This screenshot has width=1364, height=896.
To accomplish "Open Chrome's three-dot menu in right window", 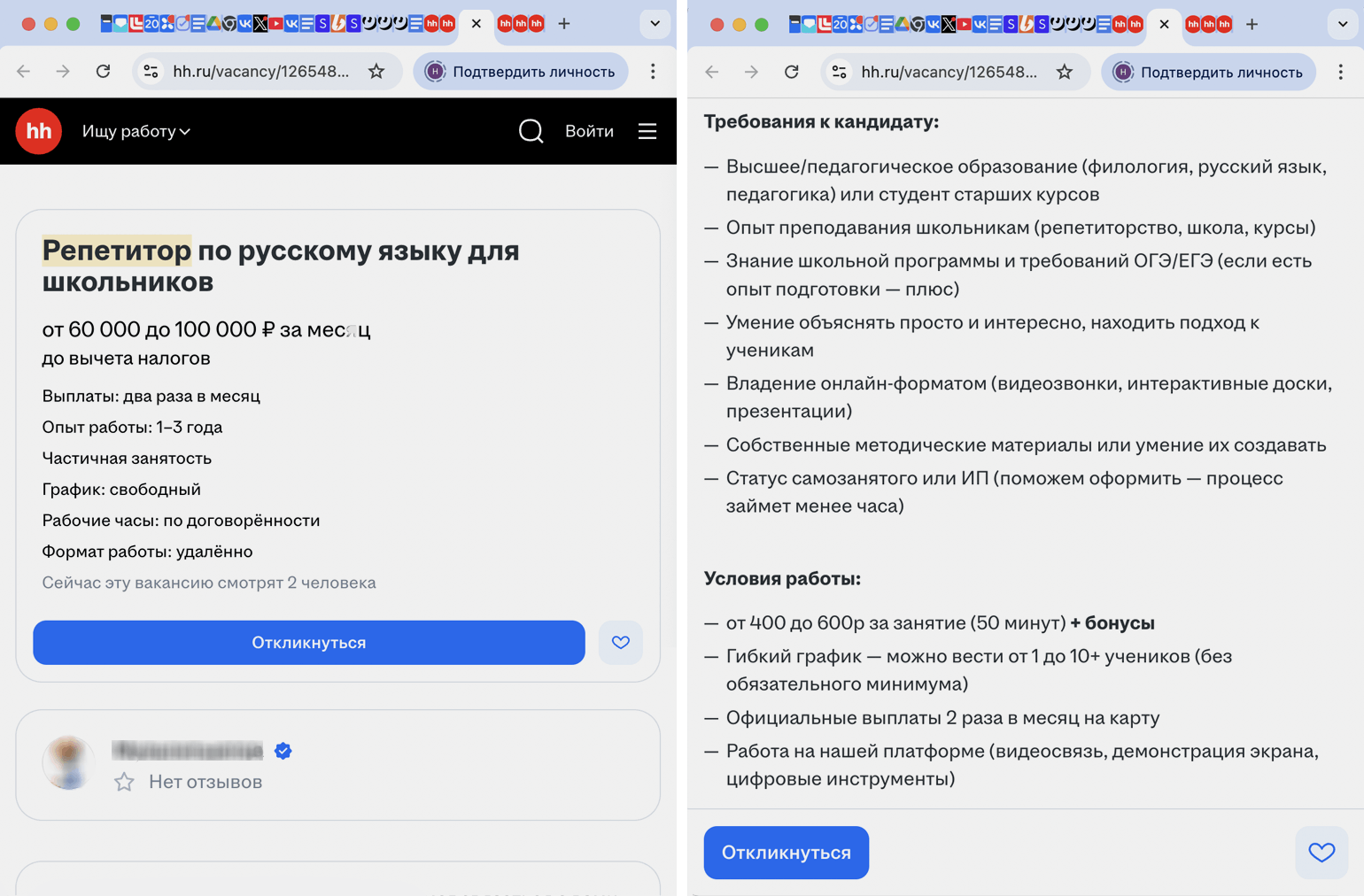I will click(x=1340, y=72).
